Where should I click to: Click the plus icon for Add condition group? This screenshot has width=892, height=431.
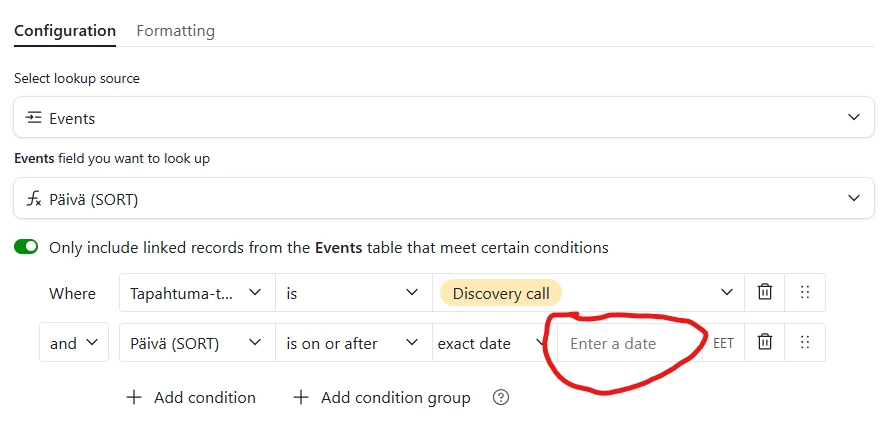pos(300,397)
